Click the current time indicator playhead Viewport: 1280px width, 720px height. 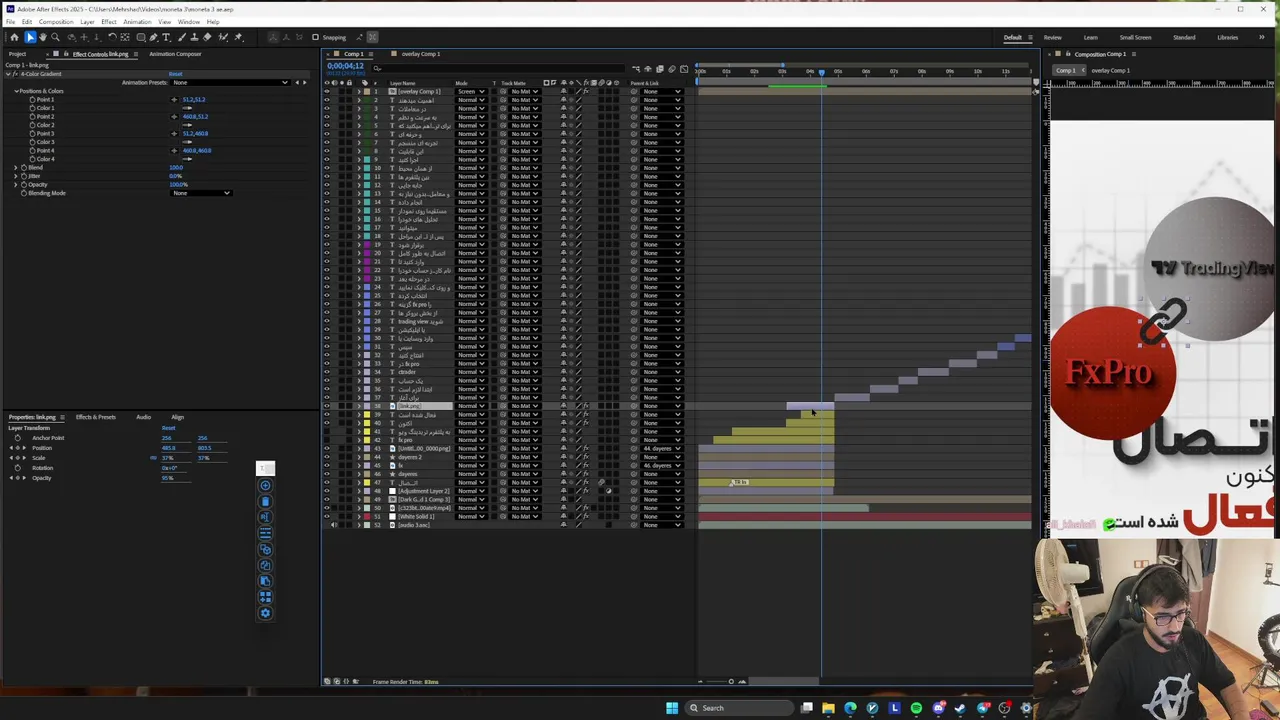[822, 72]
